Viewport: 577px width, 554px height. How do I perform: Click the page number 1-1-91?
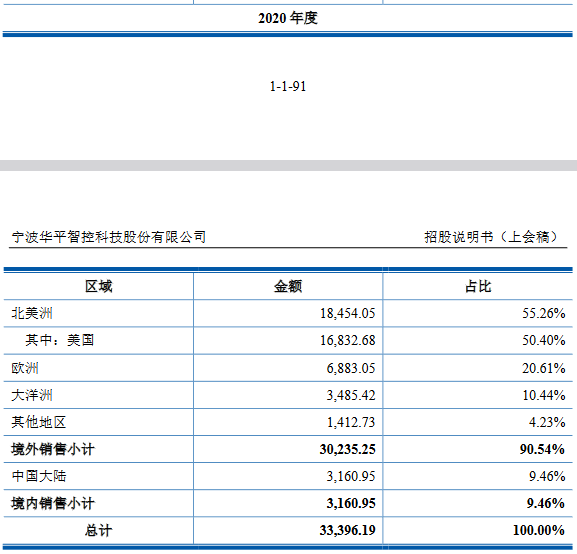[x=288, y=87]
